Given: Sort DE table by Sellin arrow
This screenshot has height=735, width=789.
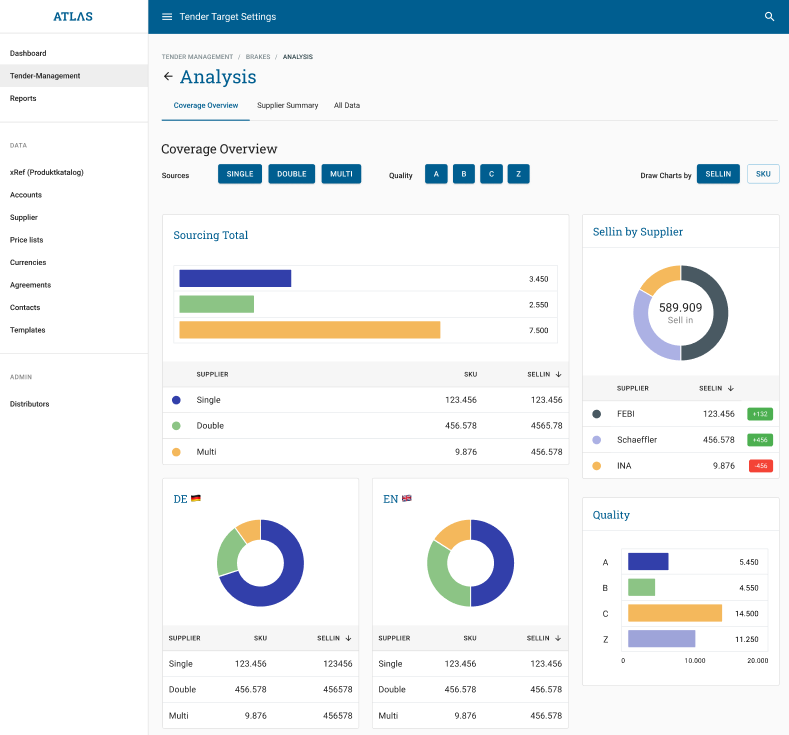Looking at the screenshot, I should [348, 638].
